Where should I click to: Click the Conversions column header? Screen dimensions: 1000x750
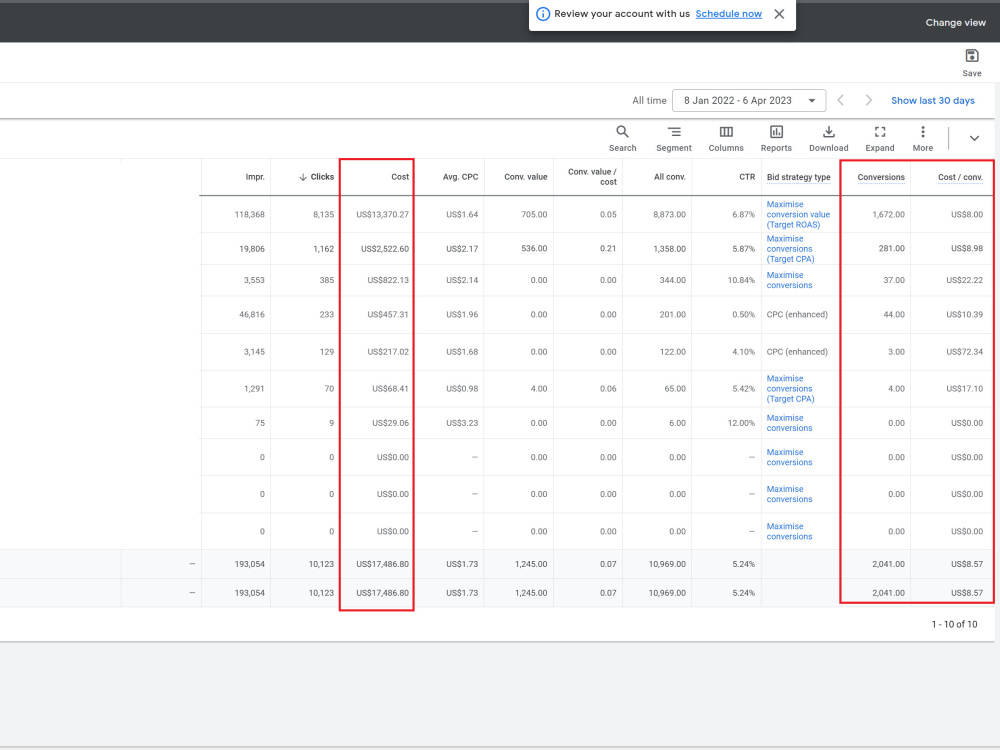click(881, 177)
